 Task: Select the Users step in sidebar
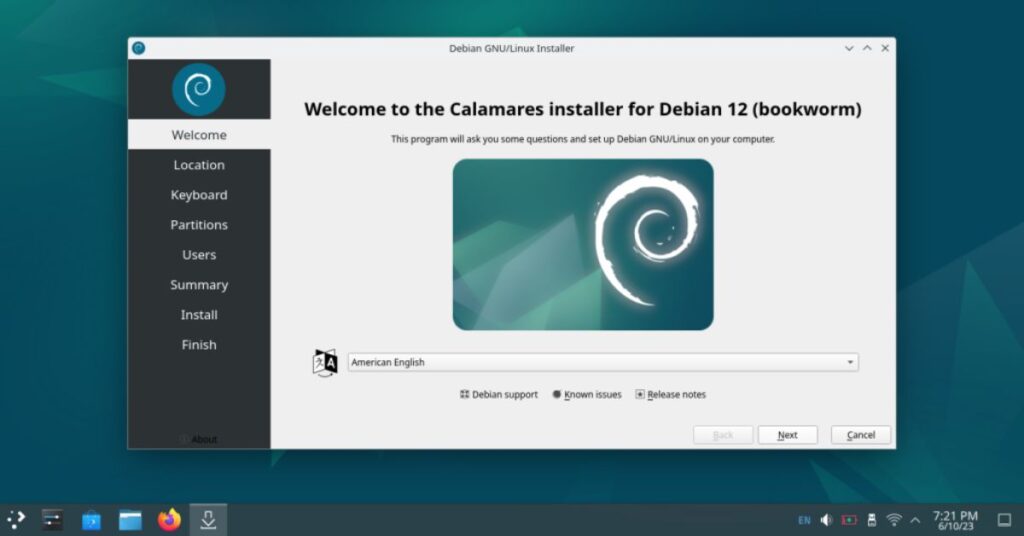click(x=199, y=255)
